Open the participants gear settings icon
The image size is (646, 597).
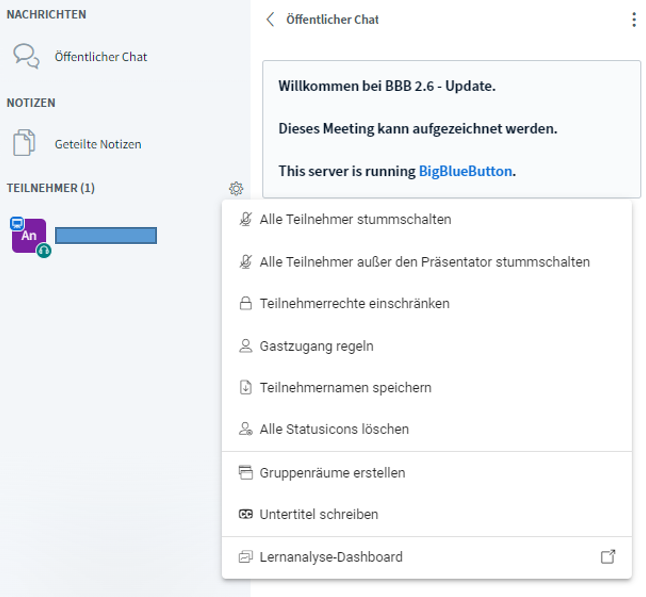(x=236, y=188)
